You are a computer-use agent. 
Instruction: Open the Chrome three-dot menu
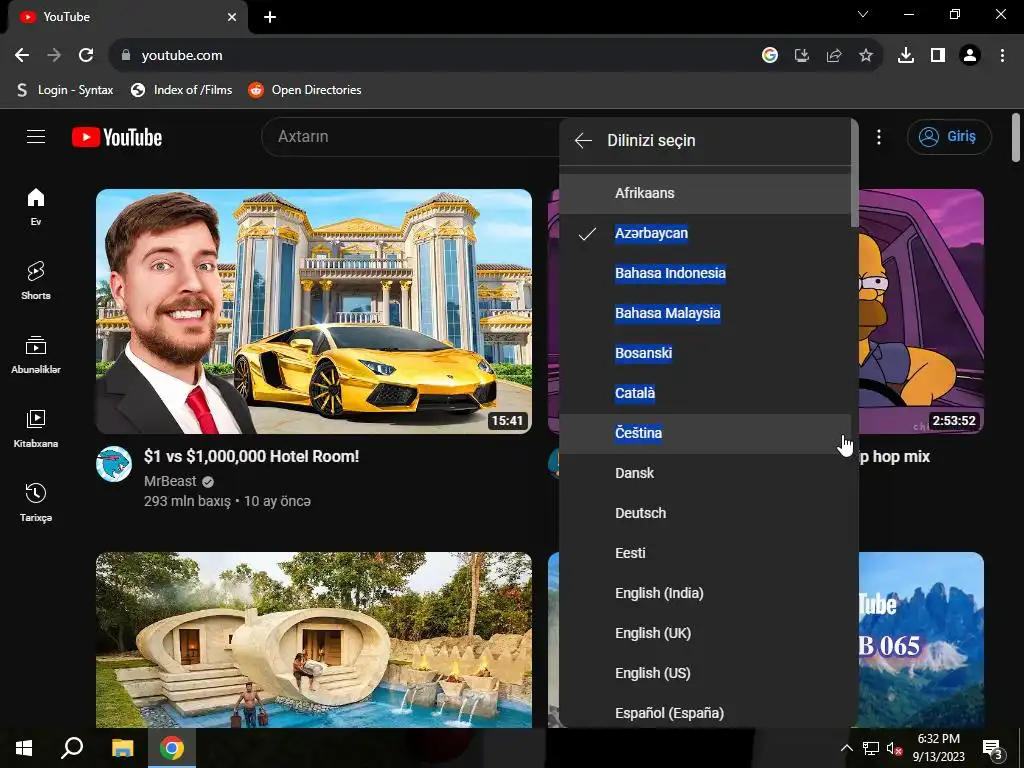(1002, 56)
